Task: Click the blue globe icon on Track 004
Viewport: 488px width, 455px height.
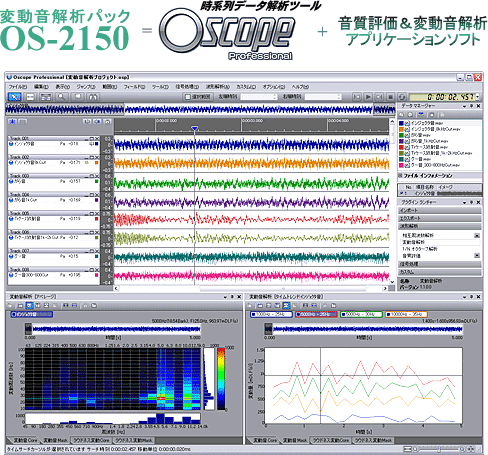Action: click(11, 200)
